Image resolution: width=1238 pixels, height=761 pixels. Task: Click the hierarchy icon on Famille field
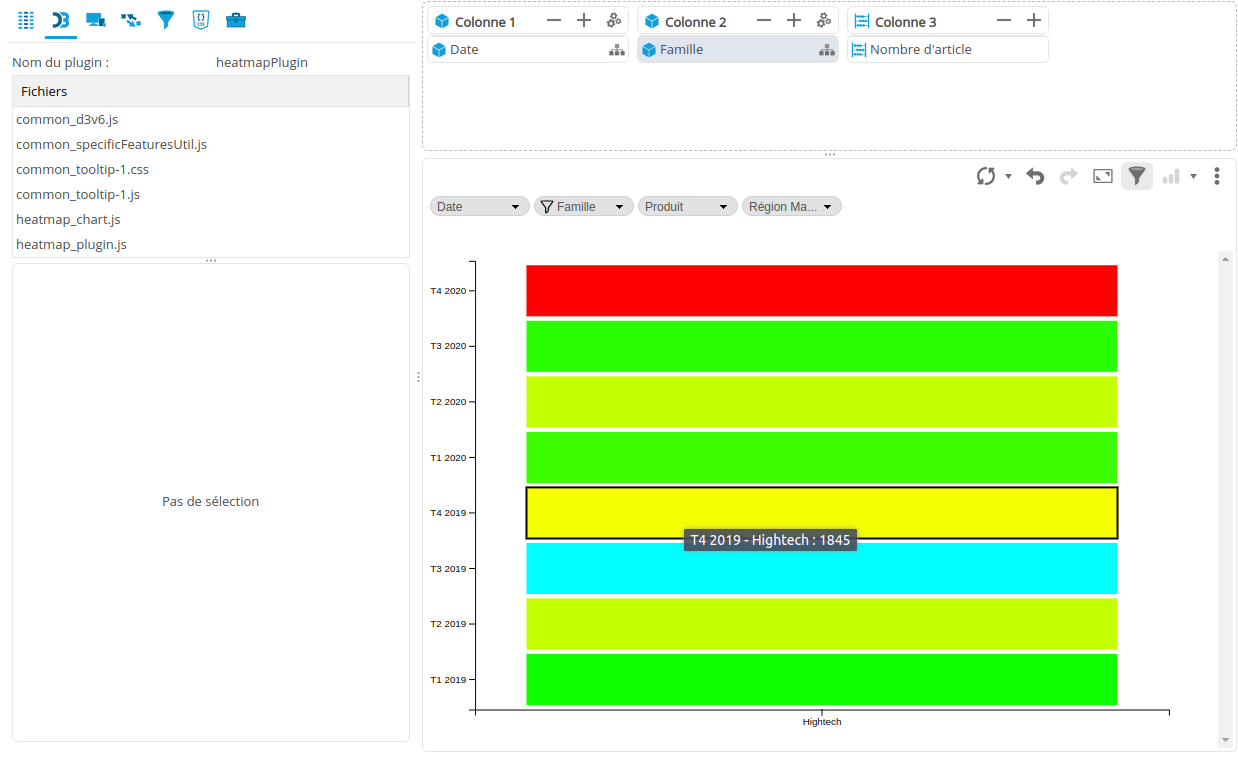826,50
